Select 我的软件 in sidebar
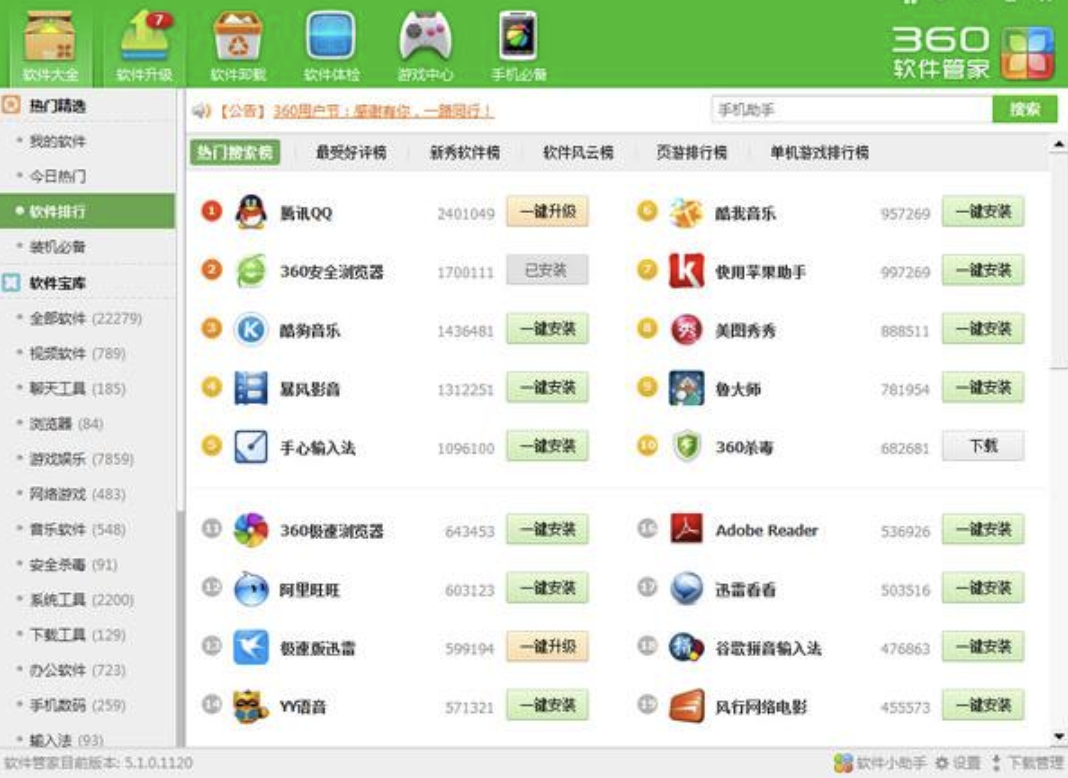Screen dimensions: 1068x778 click(58, 141)
